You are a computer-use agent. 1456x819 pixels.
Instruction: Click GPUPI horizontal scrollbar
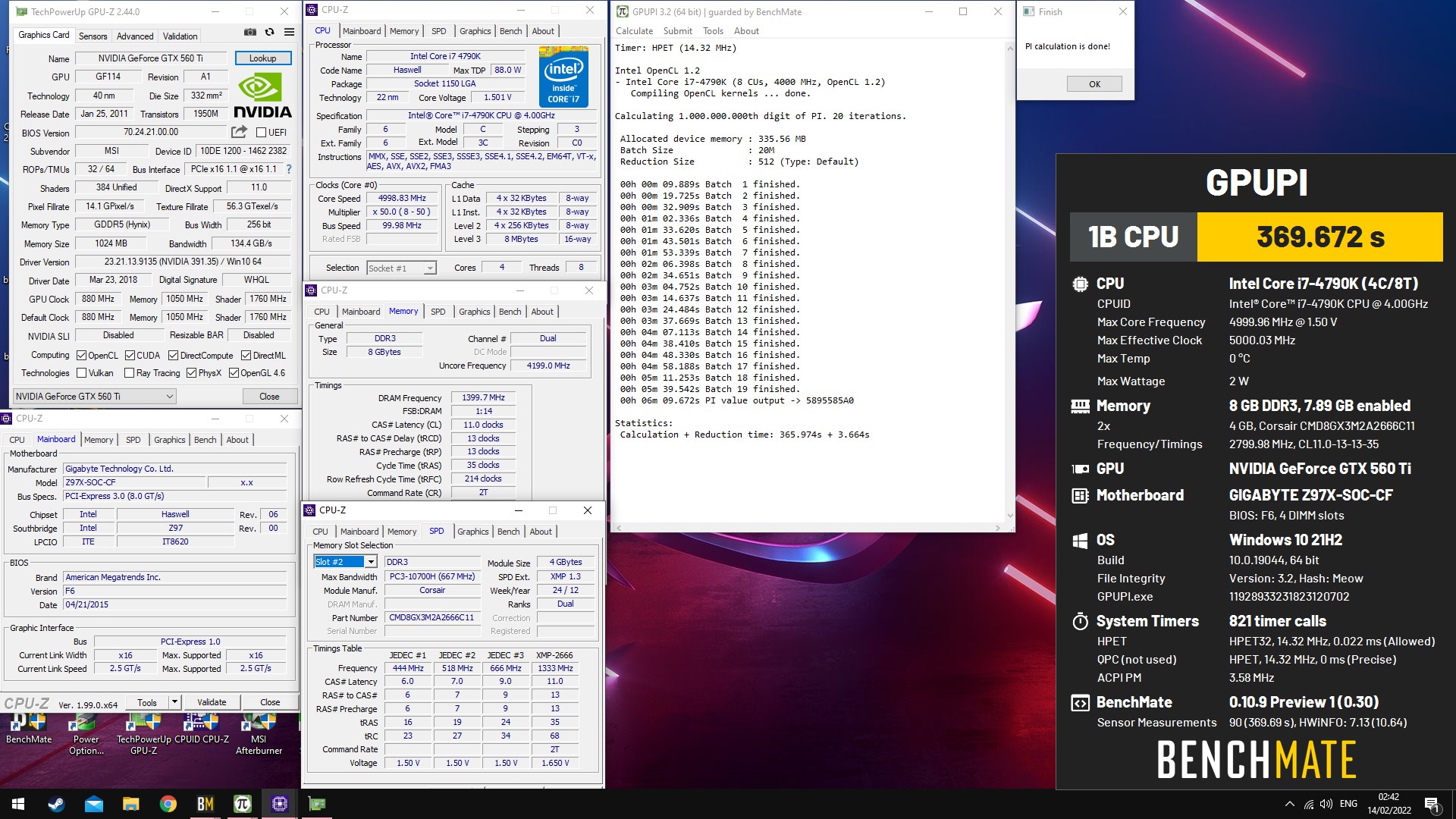click(x=808, y=527)
